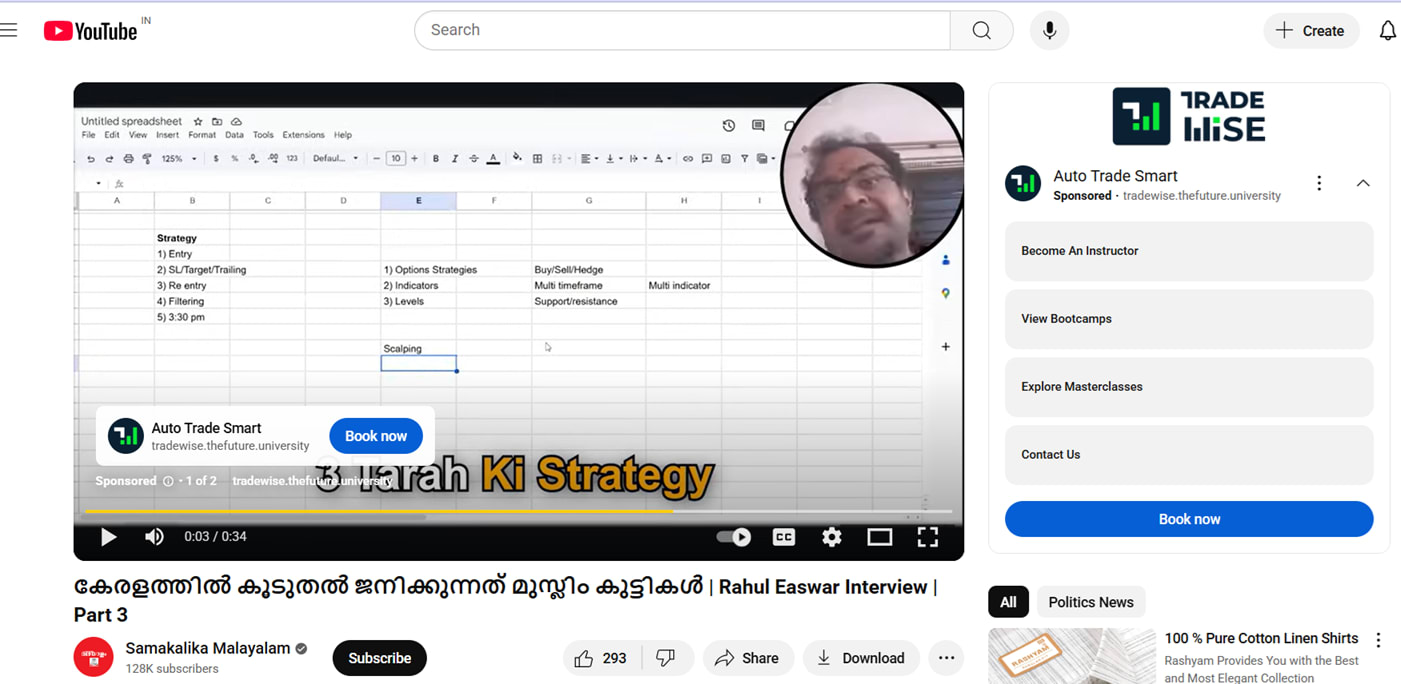The image size is (1401, 684).
Task: Open the notifications bell
Action: (x=1387, y=31)
